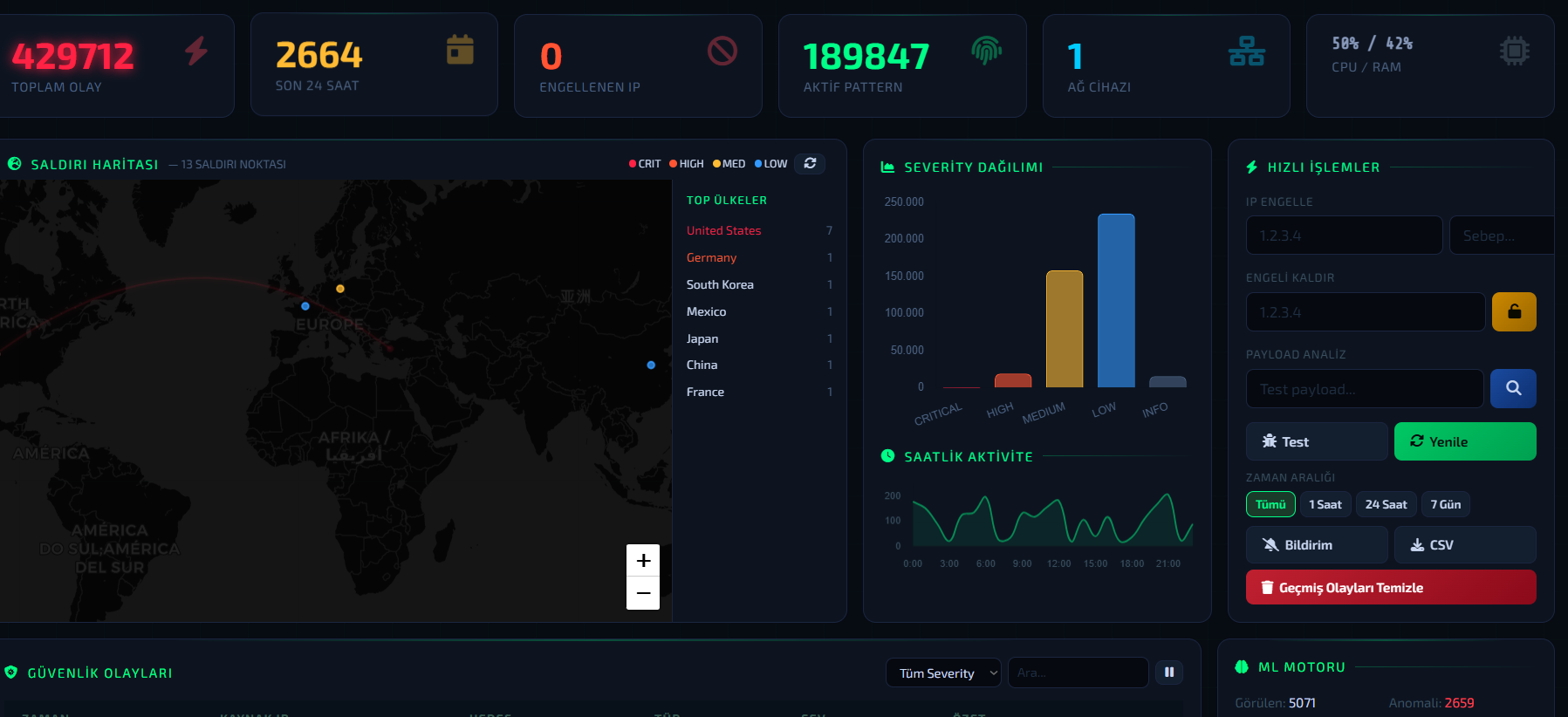This screenshot has height=717, width=1568.
Task: Click the green Yenile button
Action: [x=1465, y=441]
